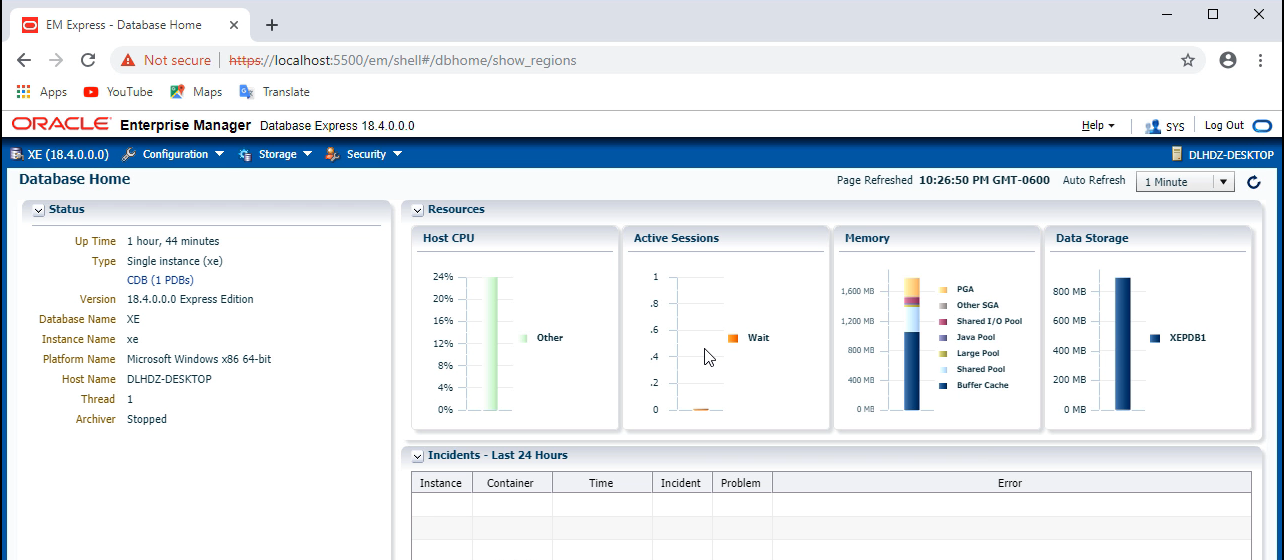Open the Storage menu
The height and width of the screenshot is (560, 1284).
point(276,155)
